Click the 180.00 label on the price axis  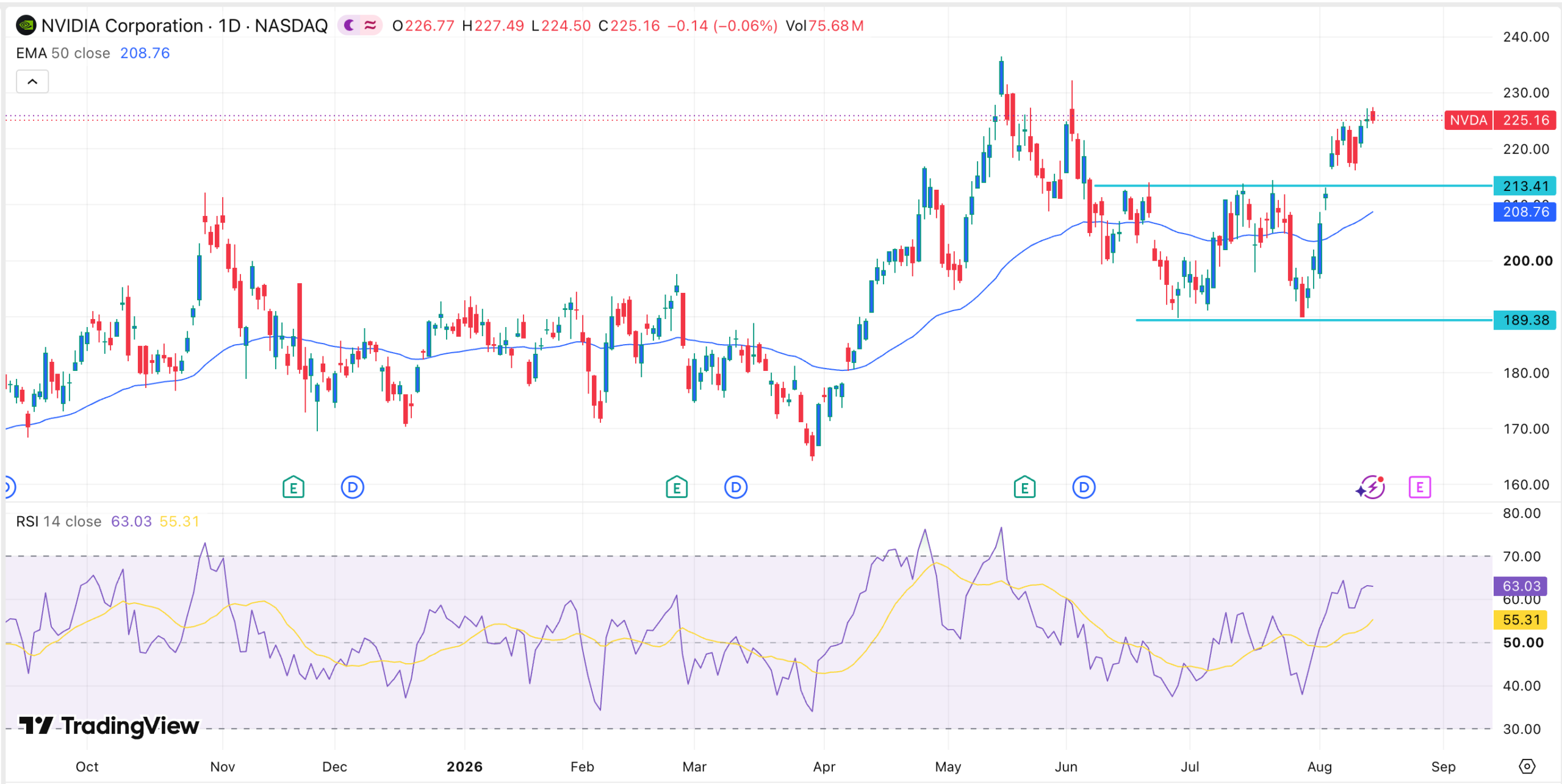tap(1525, 373)
